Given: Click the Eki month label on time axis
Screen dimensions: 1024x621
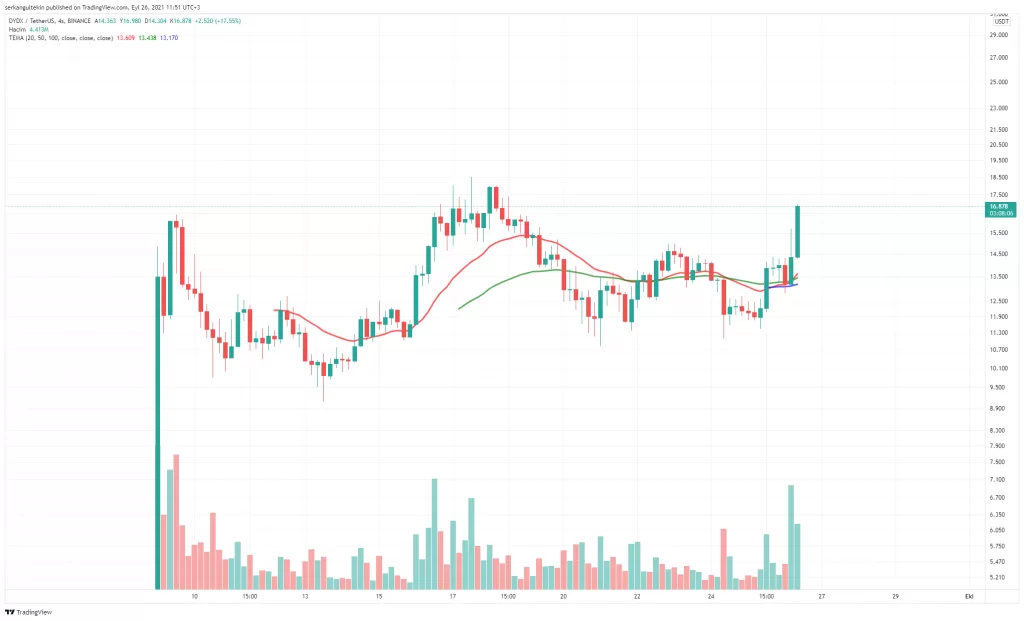Looking at the screenshot, I should (969, 596).
